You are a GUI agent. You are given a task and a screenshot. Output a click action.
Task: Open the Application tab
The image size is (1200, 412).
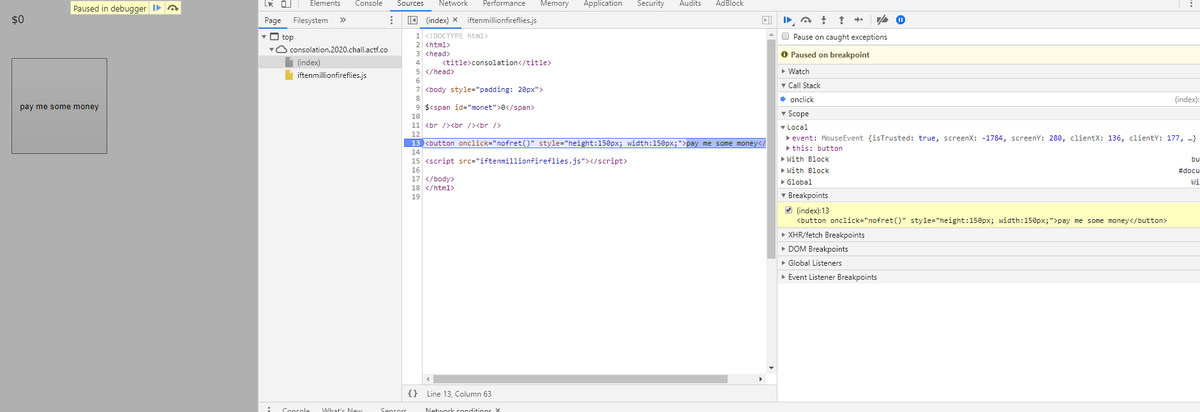point(603,4)
